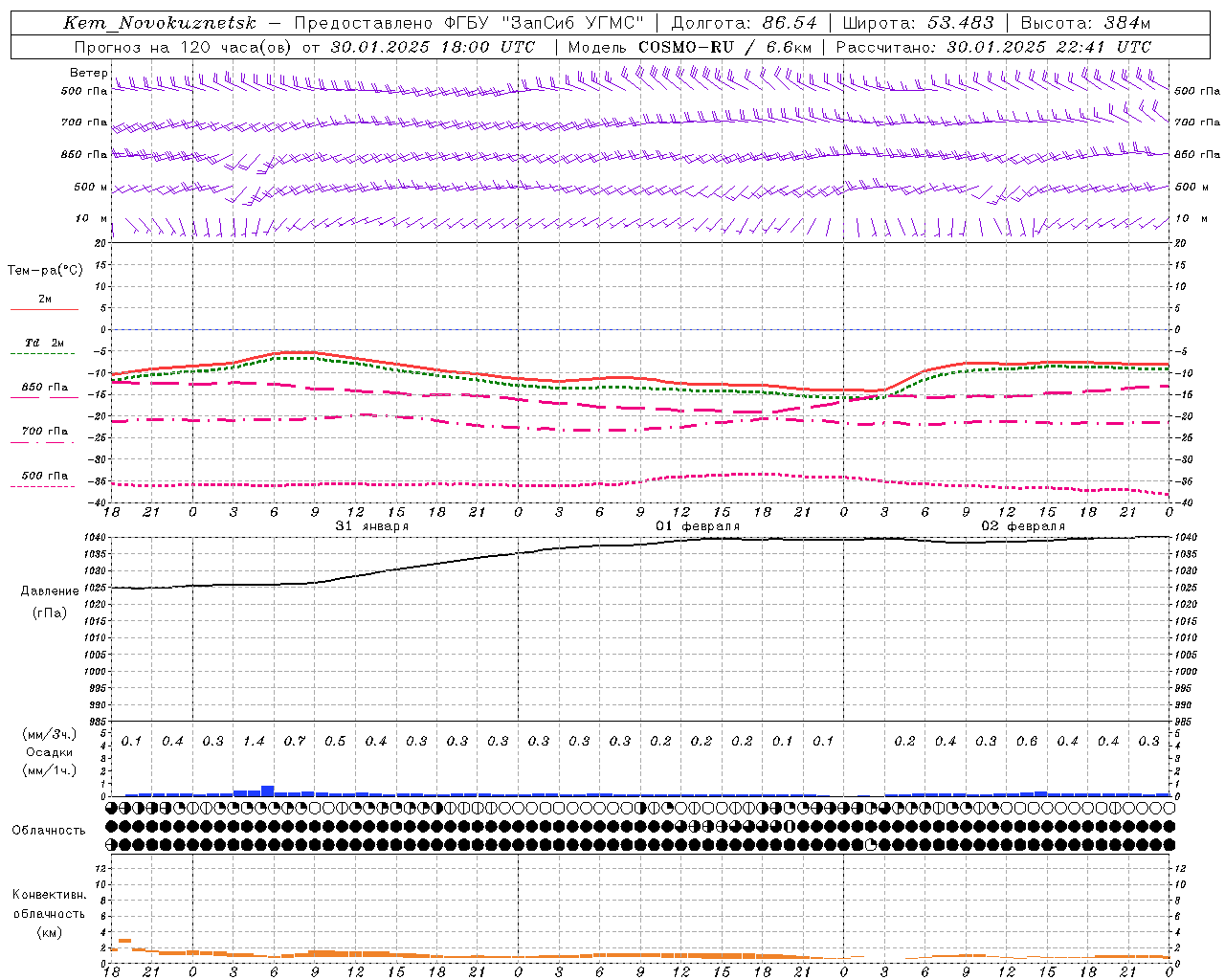Click the 0.6 precipitation value

pos(1027,741)
